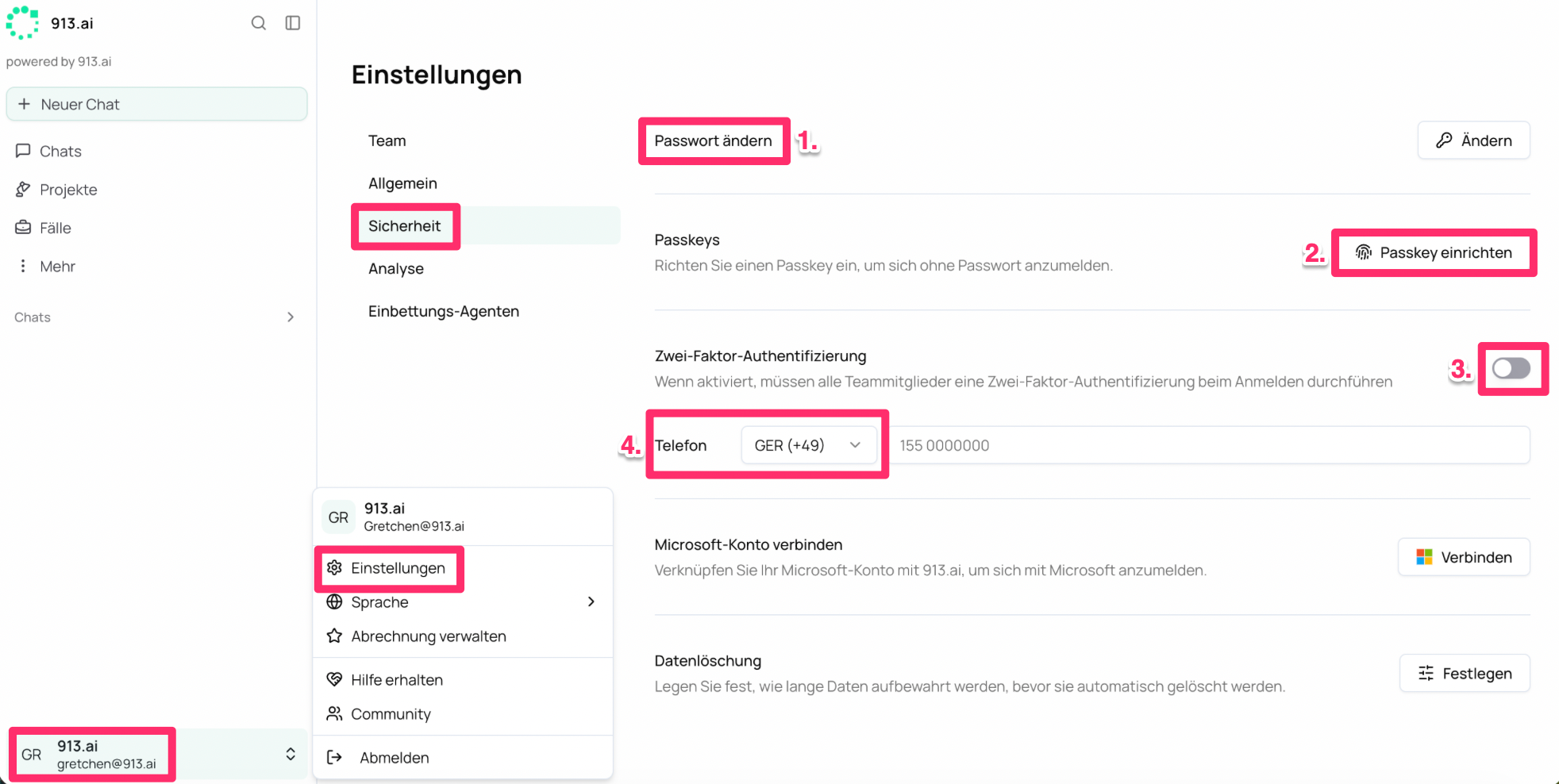Choose Hilfe erhalten in the account menu
The width and height of the screenshot is (1559, 784).
click(x=463, y=680)
